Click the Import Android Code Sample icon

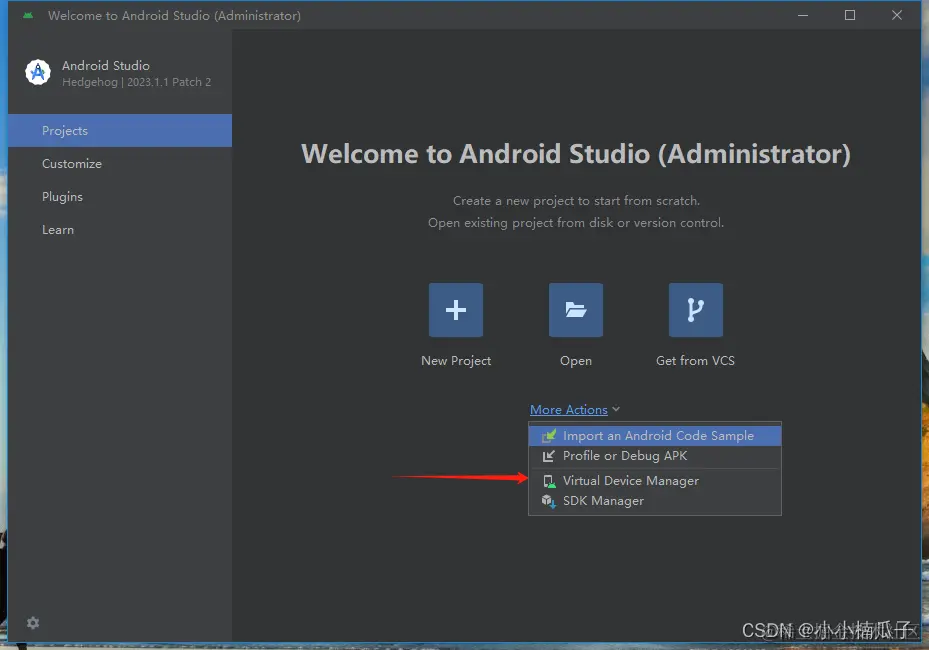[549, 436]
